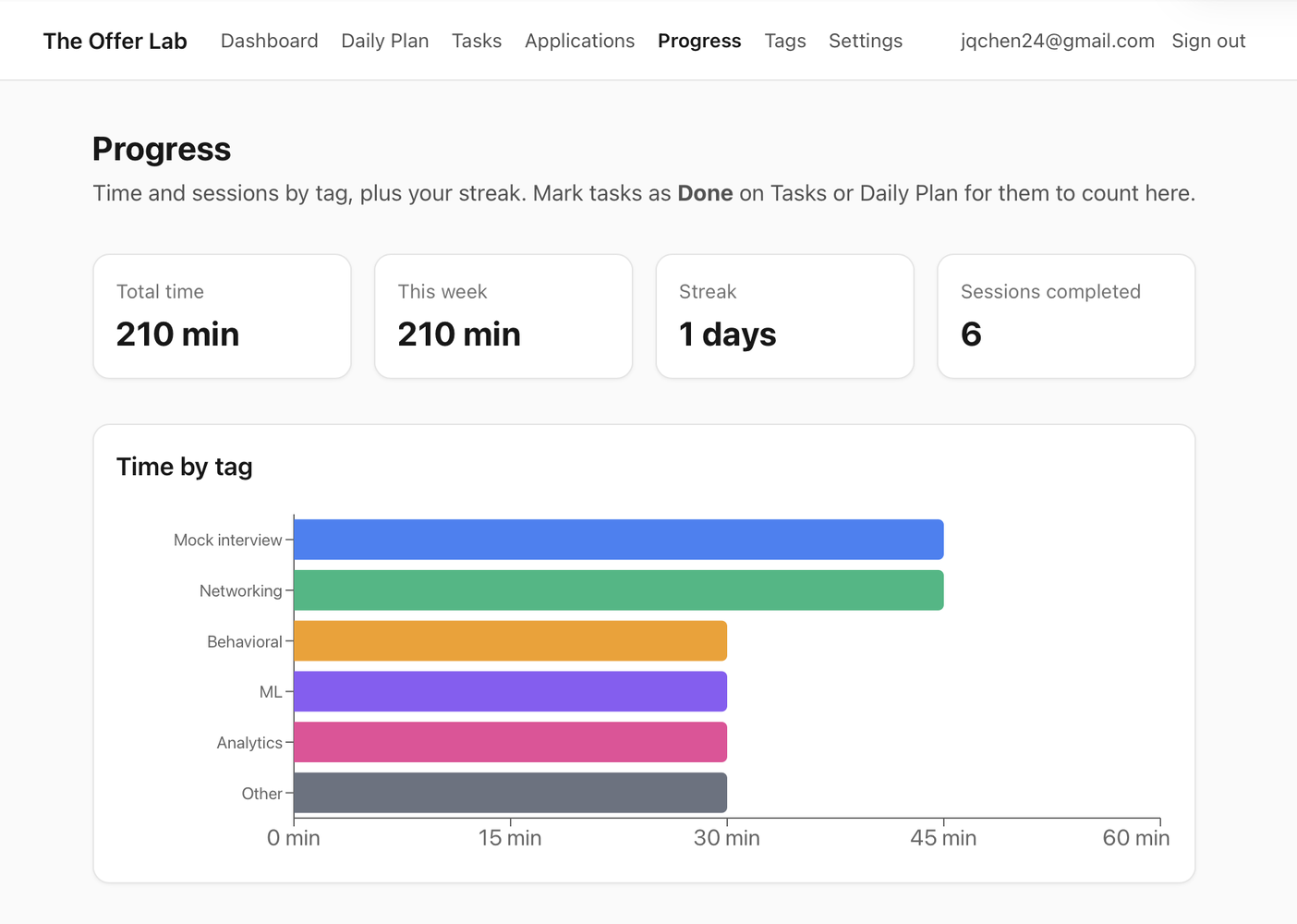Click the ML axis label
This screenshot has width=1297, height=924.
271,692
